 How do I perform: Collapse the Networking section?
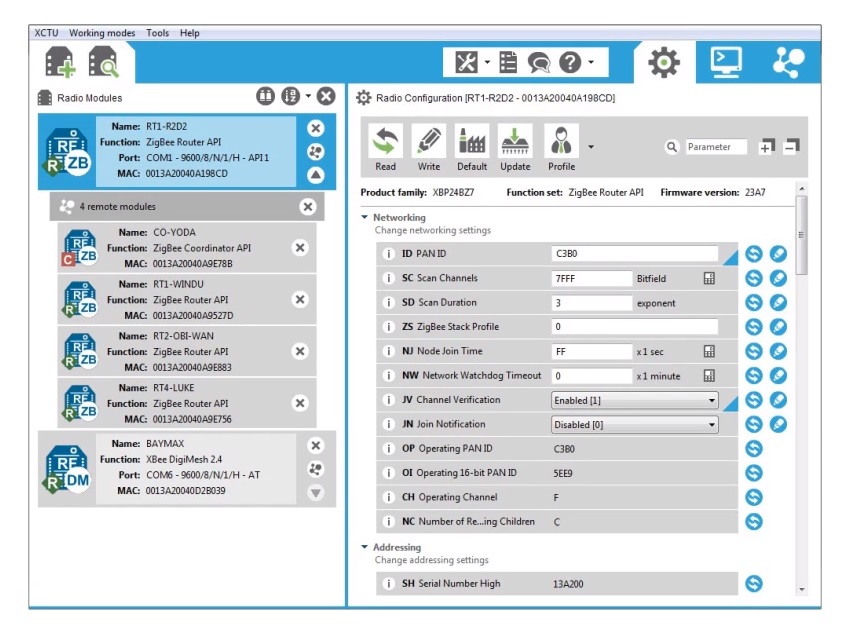[x=365, y=217]
